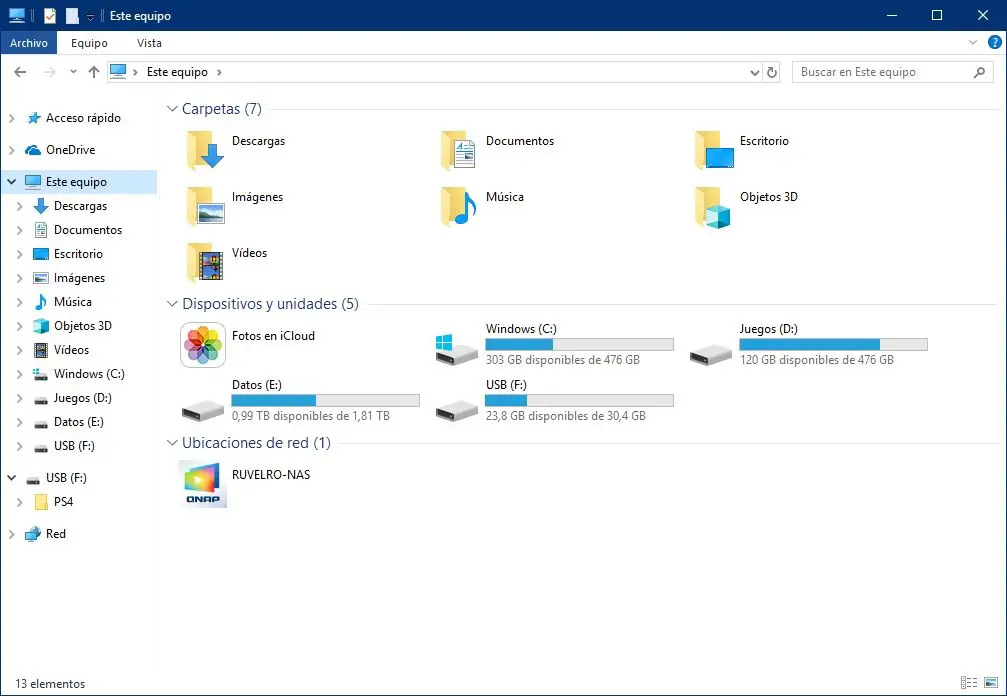This screenshot has width=1007, height=696.
Task: Open the RUVELRO-NAS QNAP network icon
Action: point(203,484)
